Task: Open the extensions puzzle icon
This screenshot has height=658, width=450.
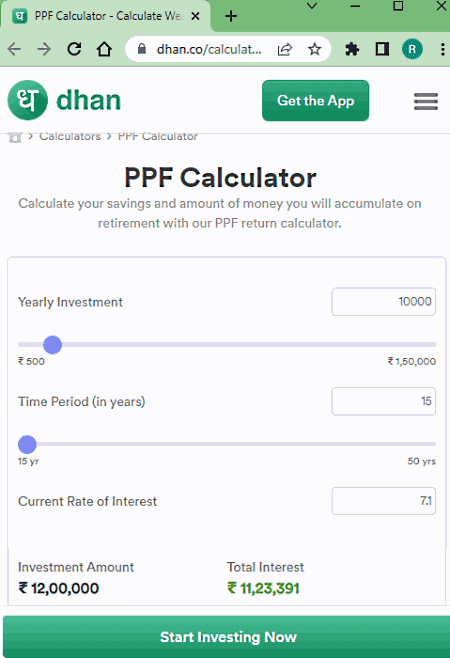Action: 352,49
